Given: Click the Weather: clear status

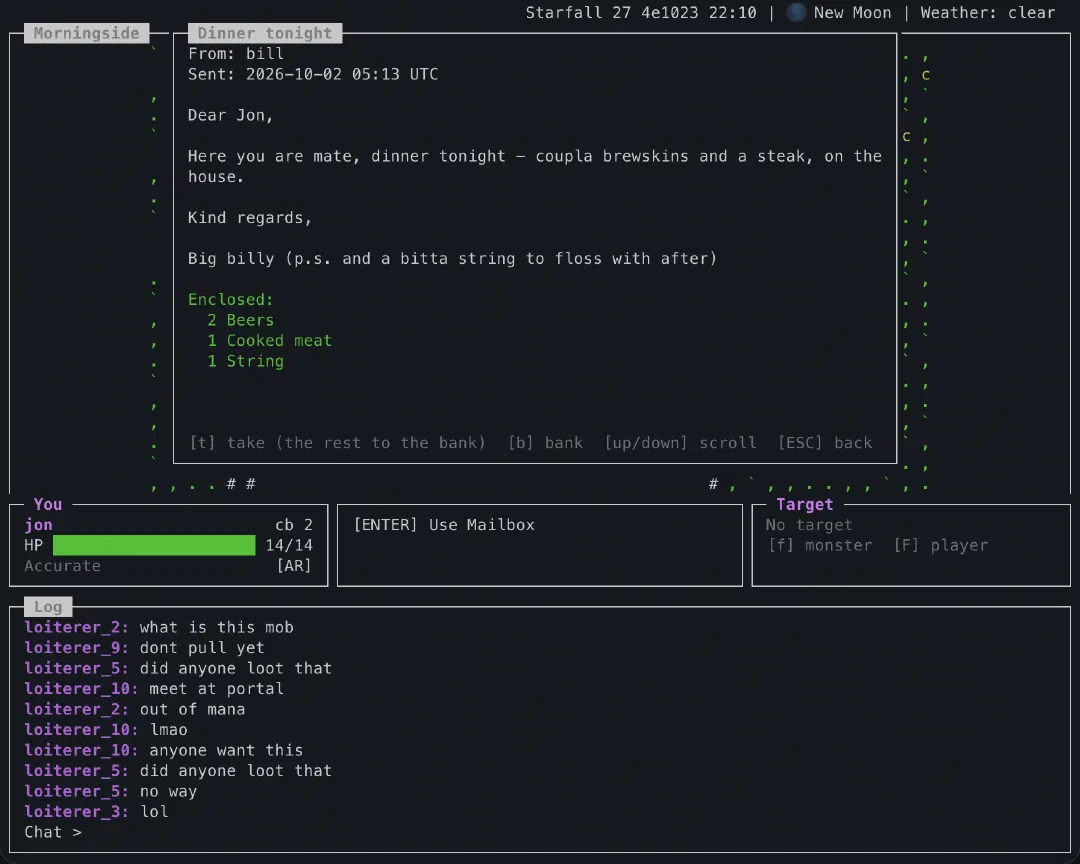Looking at the screenshot, I should tap(988, 12).
